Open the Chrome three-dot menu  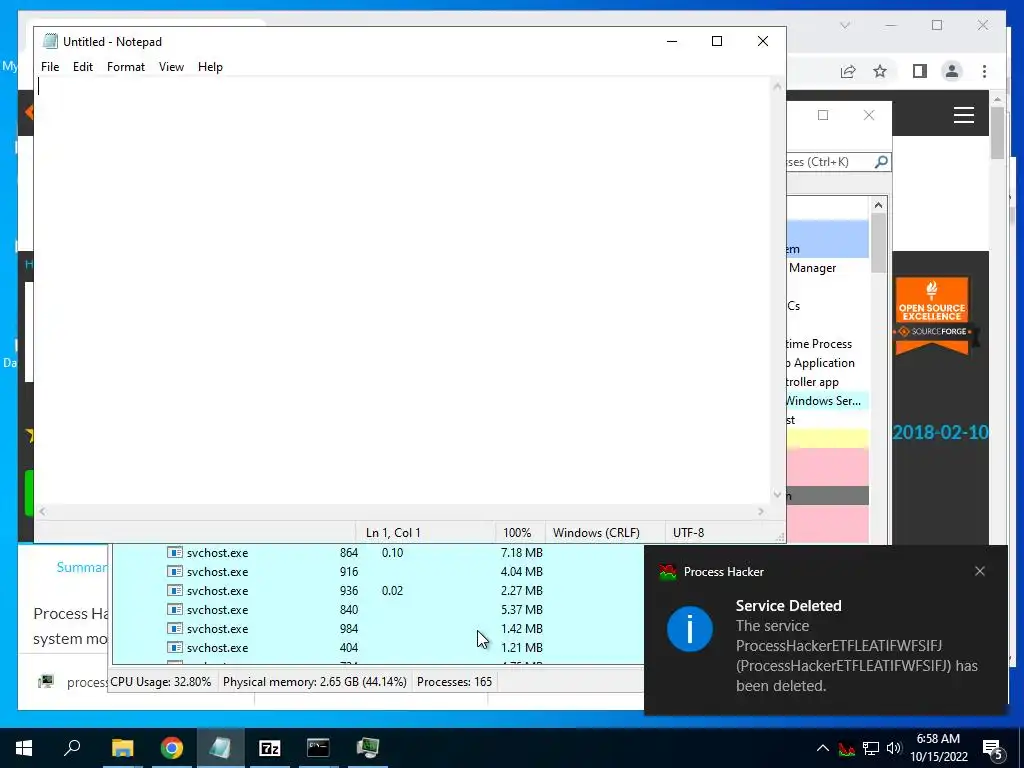click(984, 71)
